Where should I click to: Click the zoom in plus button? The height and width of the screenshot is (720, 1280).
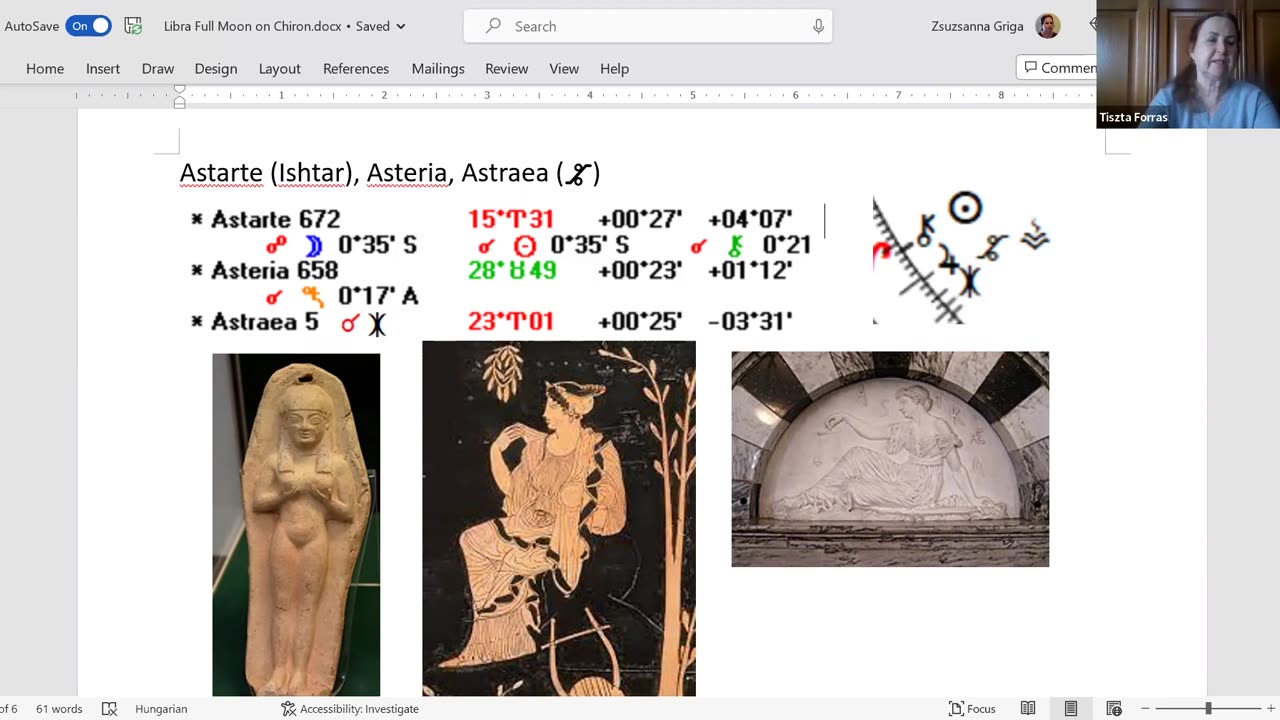click(x=1271, y=709)
